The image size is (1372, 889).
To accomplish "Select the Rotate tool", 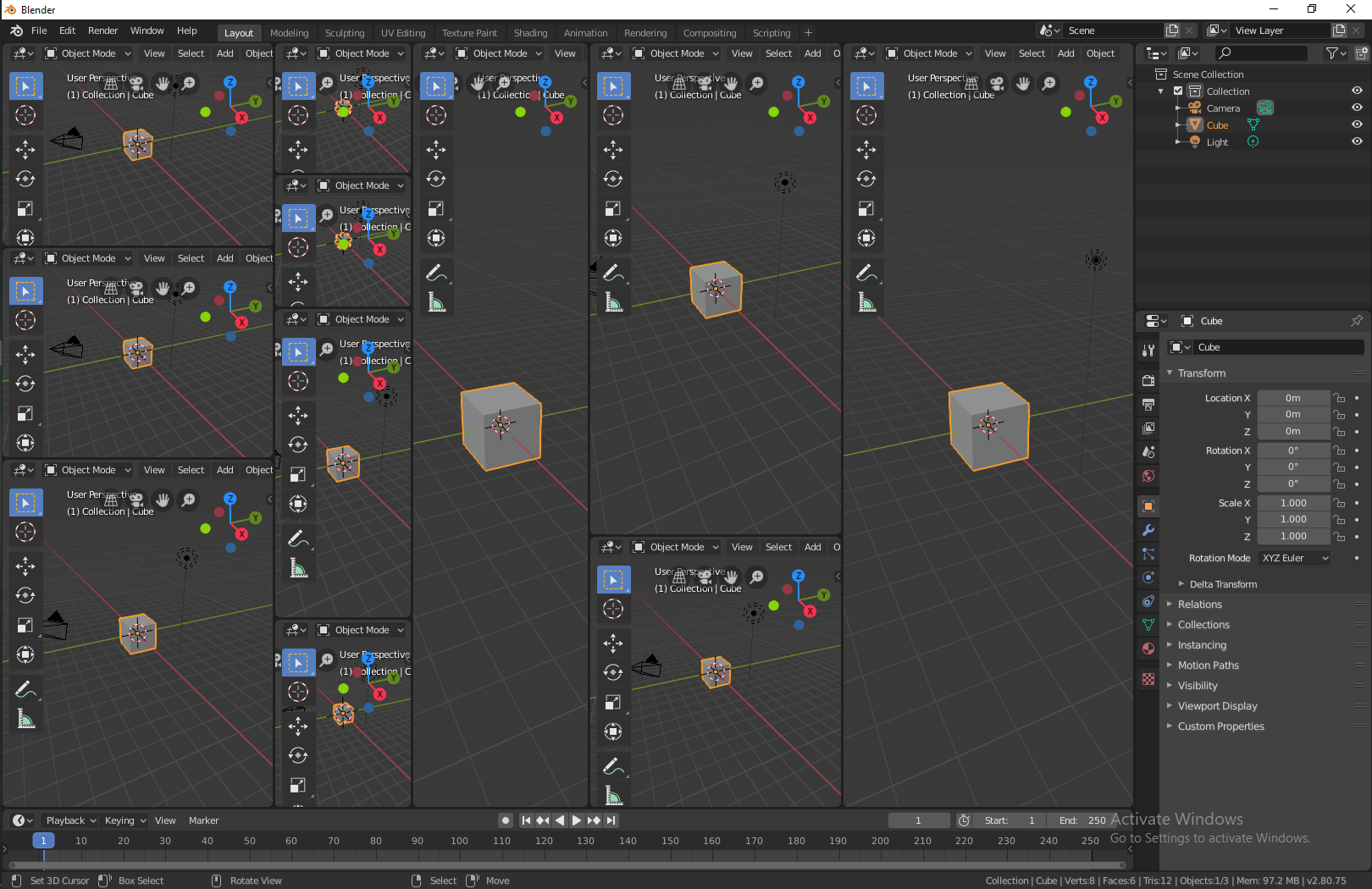I will click(x=25, y=179).
